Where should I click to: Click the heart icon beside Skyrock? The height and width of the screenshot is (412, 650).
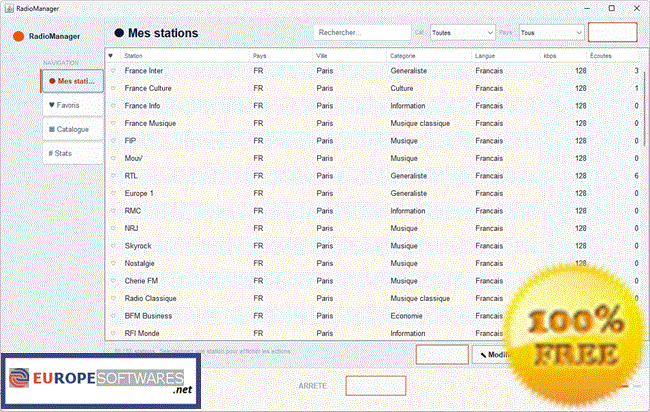pyautogui.click(x=113, y=246)
